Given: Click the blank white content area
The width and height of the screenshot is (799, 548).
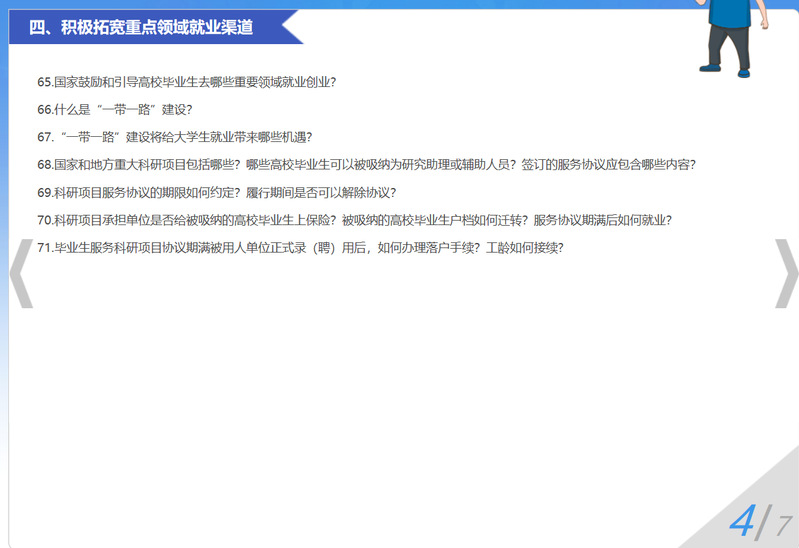Looking at the screenshot, I should (400, 380).
